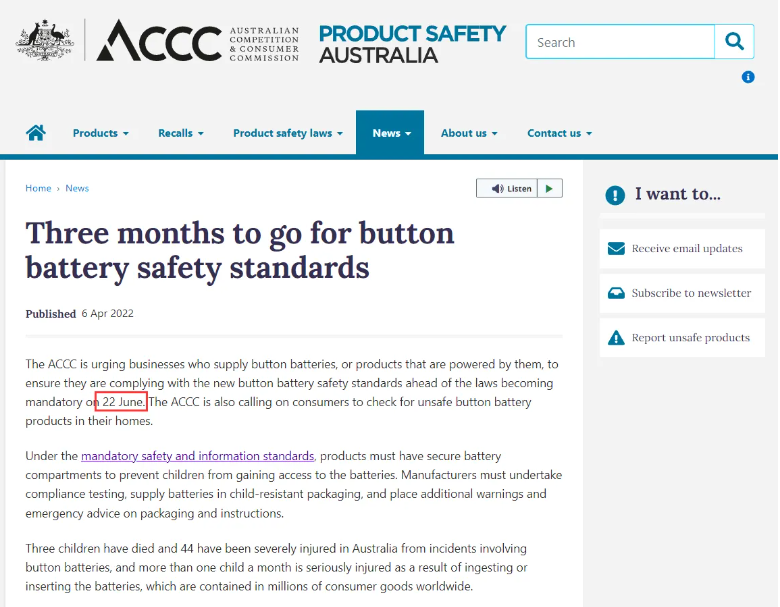Viewport: 780px width, 607px height.
Task: Click the home icon in navigation bar
Action: 36,133
